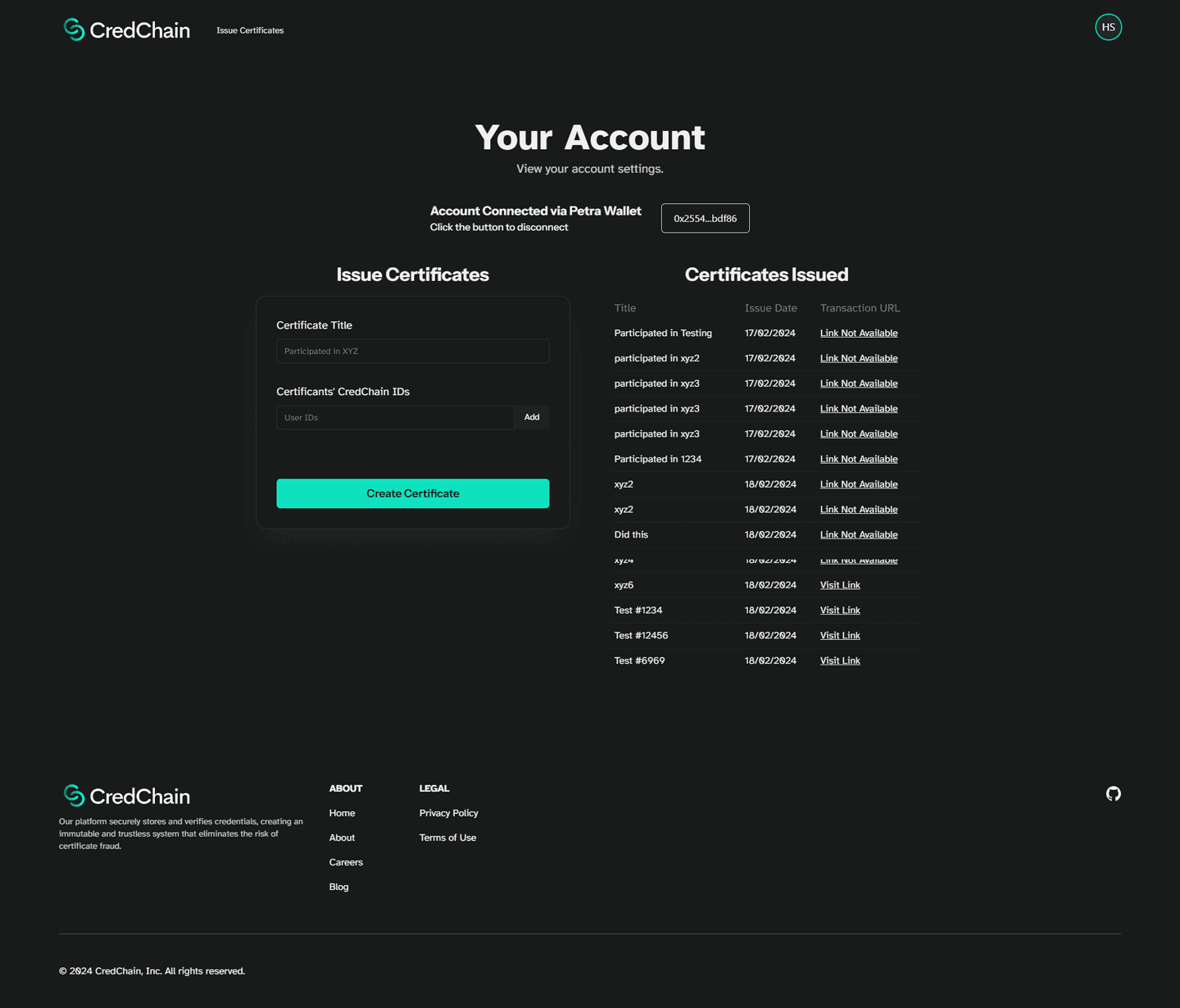Open link for Participated in 1234

(859, 459)
